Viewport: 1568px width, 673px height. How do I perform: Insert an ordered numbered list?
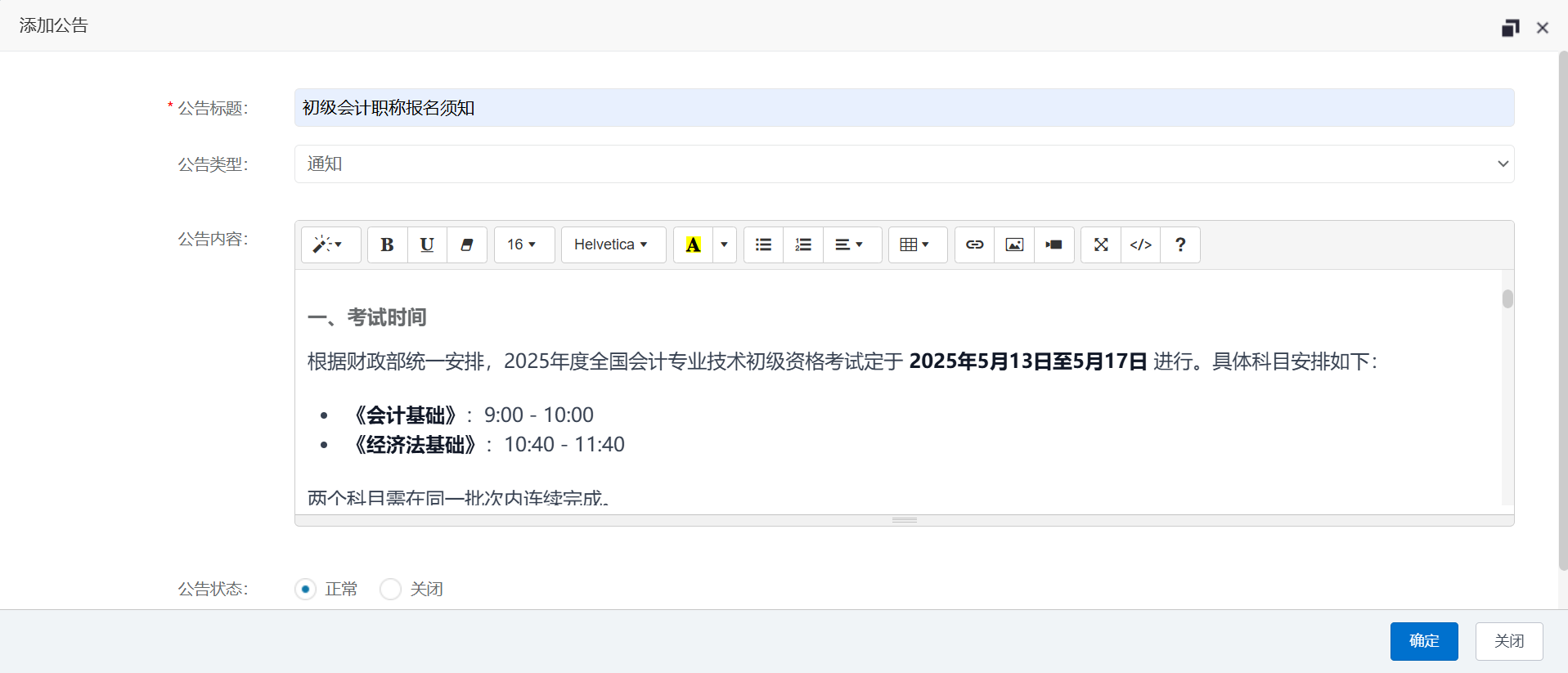point(803,245)
